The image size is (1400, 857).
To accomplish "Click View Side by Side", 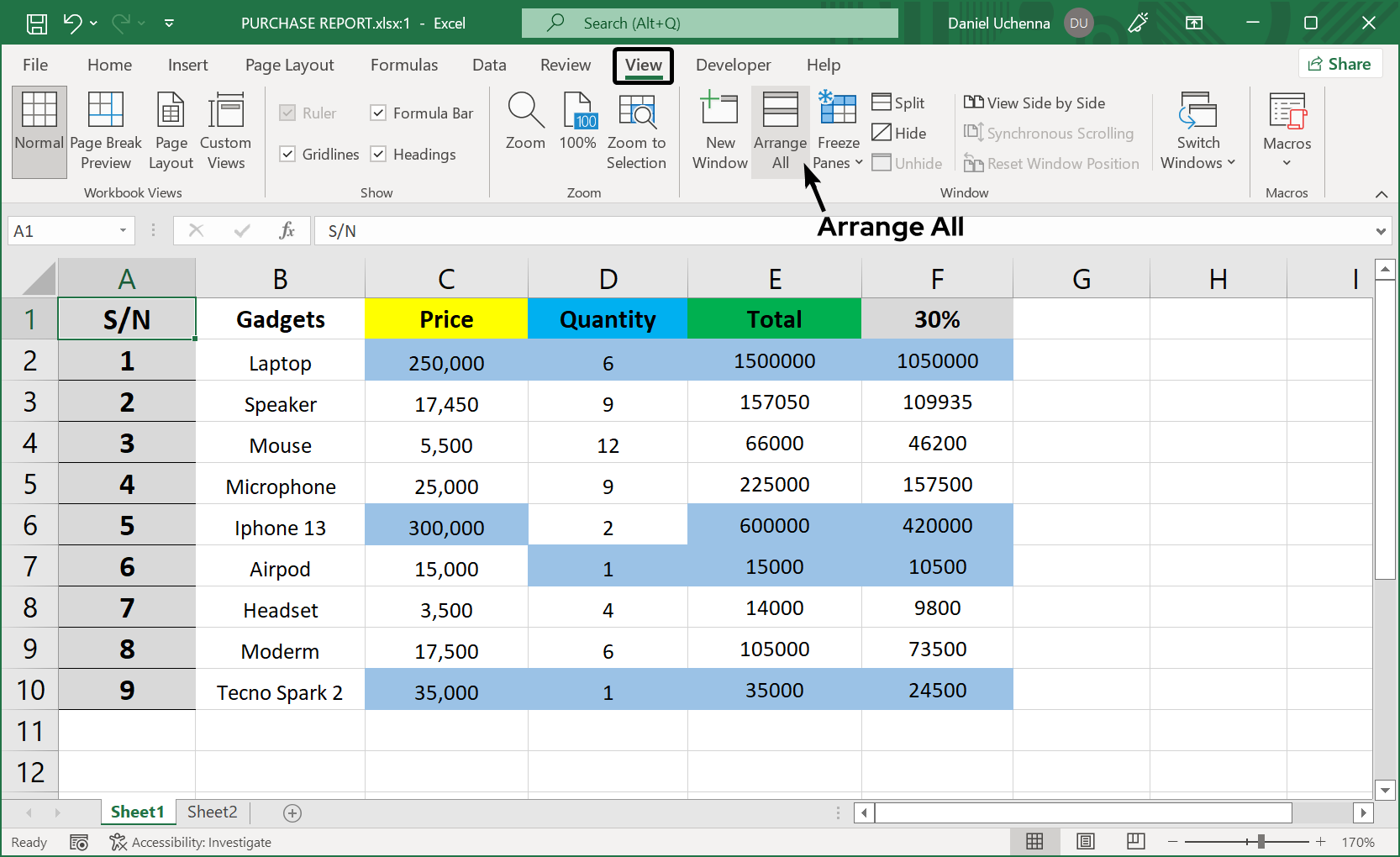I will 1035,103.
